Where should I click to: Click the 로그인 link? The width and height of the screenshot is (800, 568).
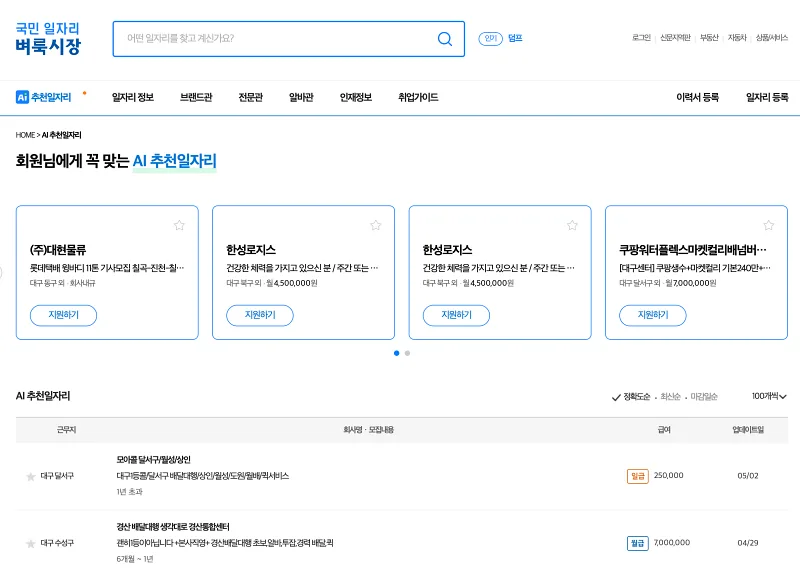coord(641,38)
